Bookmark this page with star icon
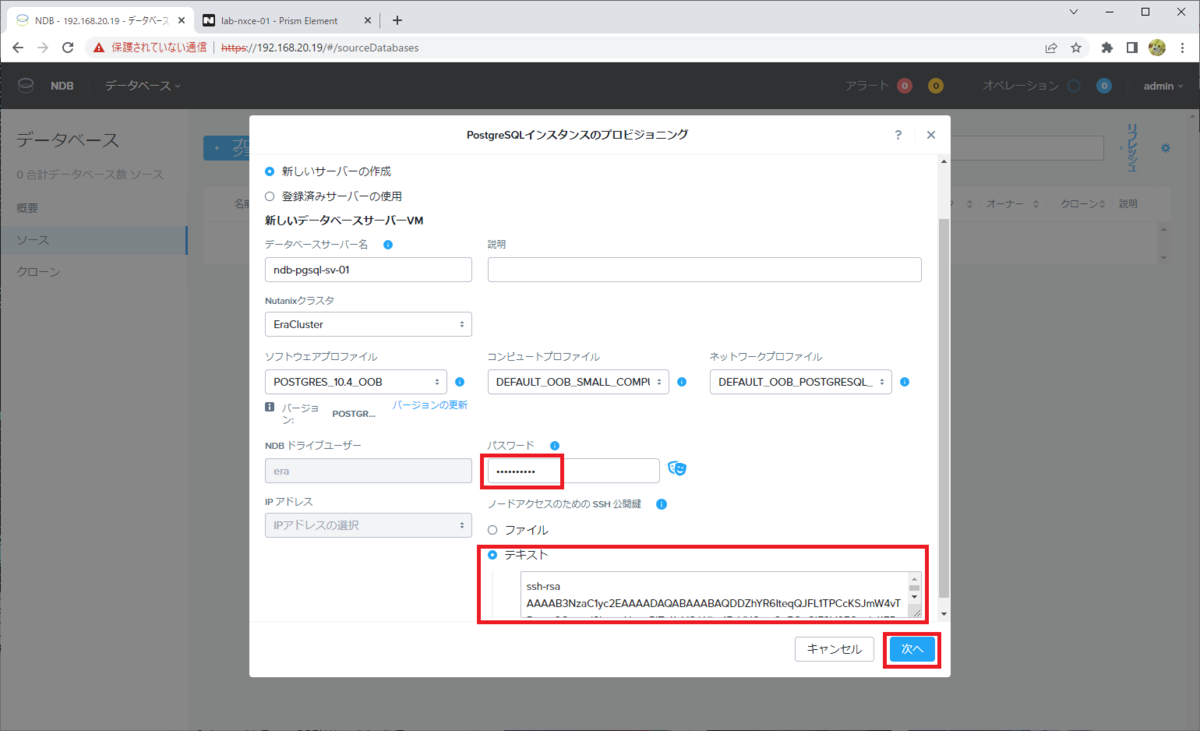 click(1076, 47)
